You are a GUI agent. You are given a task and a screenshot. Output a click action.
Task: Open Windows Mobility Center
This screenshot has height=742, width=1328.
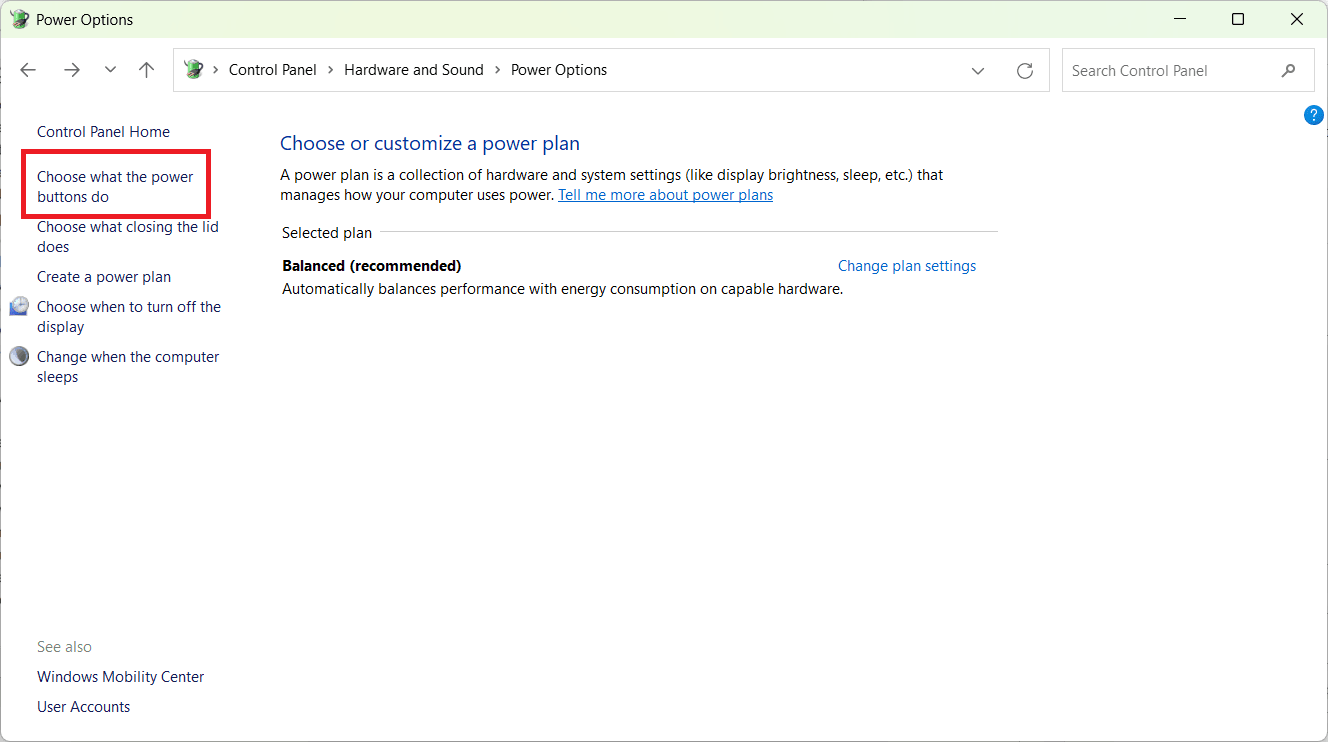120,677
